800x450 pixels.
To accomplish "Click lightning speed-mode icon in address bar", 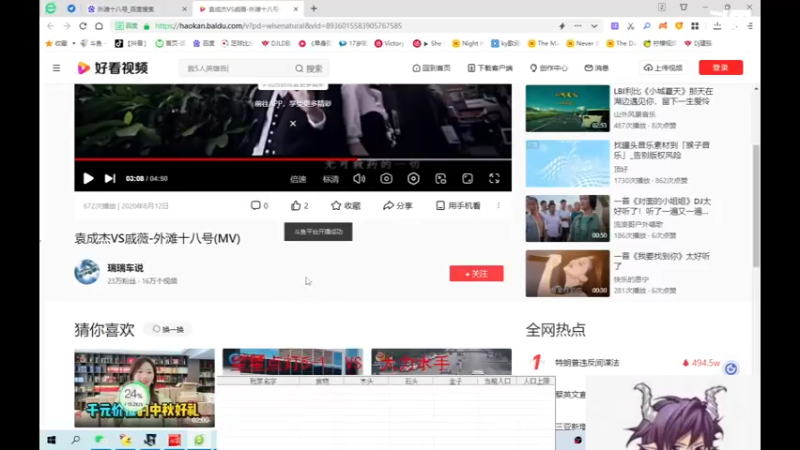I will pos(562,26).
